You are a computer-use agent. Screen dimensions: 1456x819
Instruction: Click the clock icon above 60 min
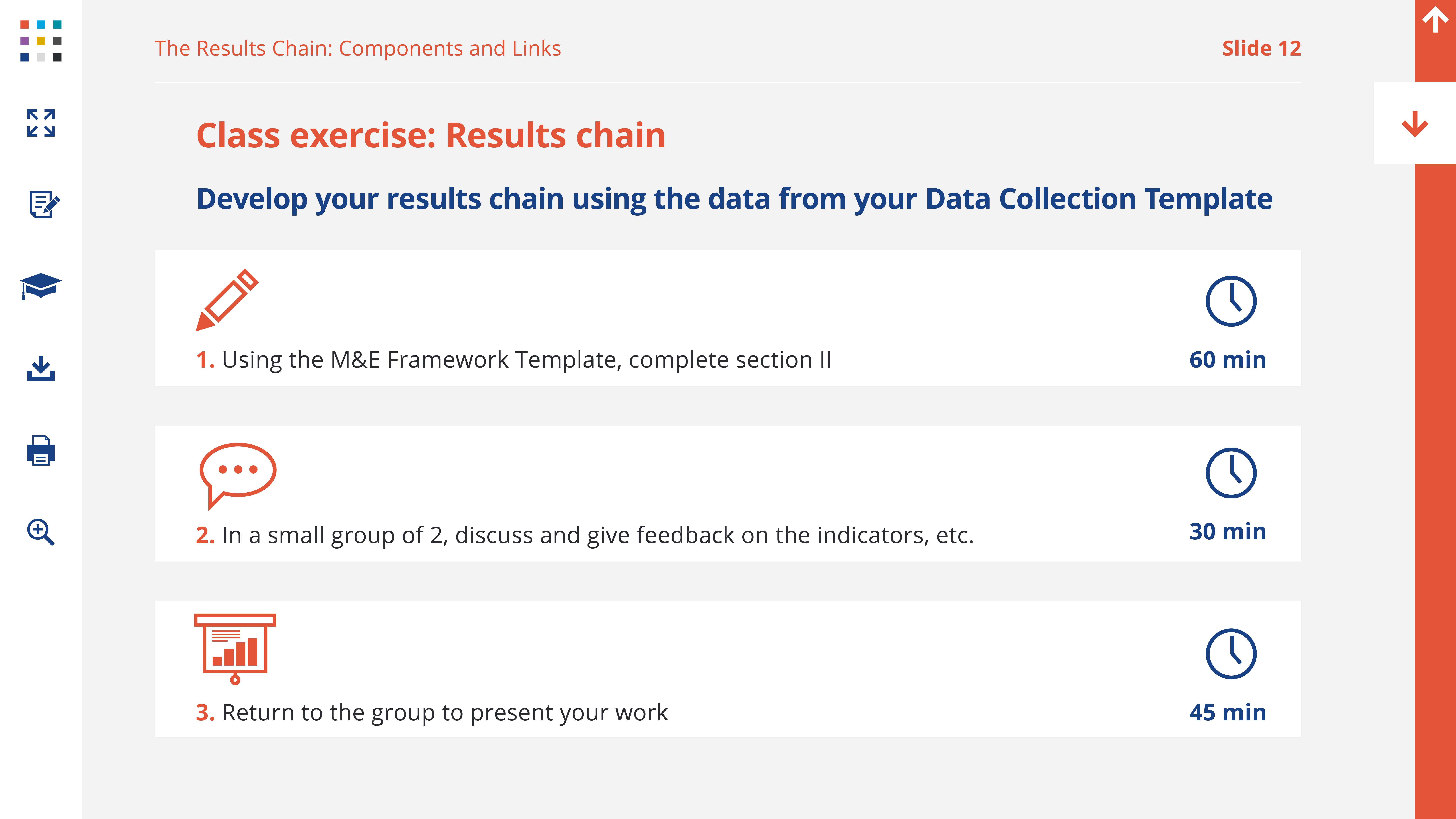pos(1231,301)
